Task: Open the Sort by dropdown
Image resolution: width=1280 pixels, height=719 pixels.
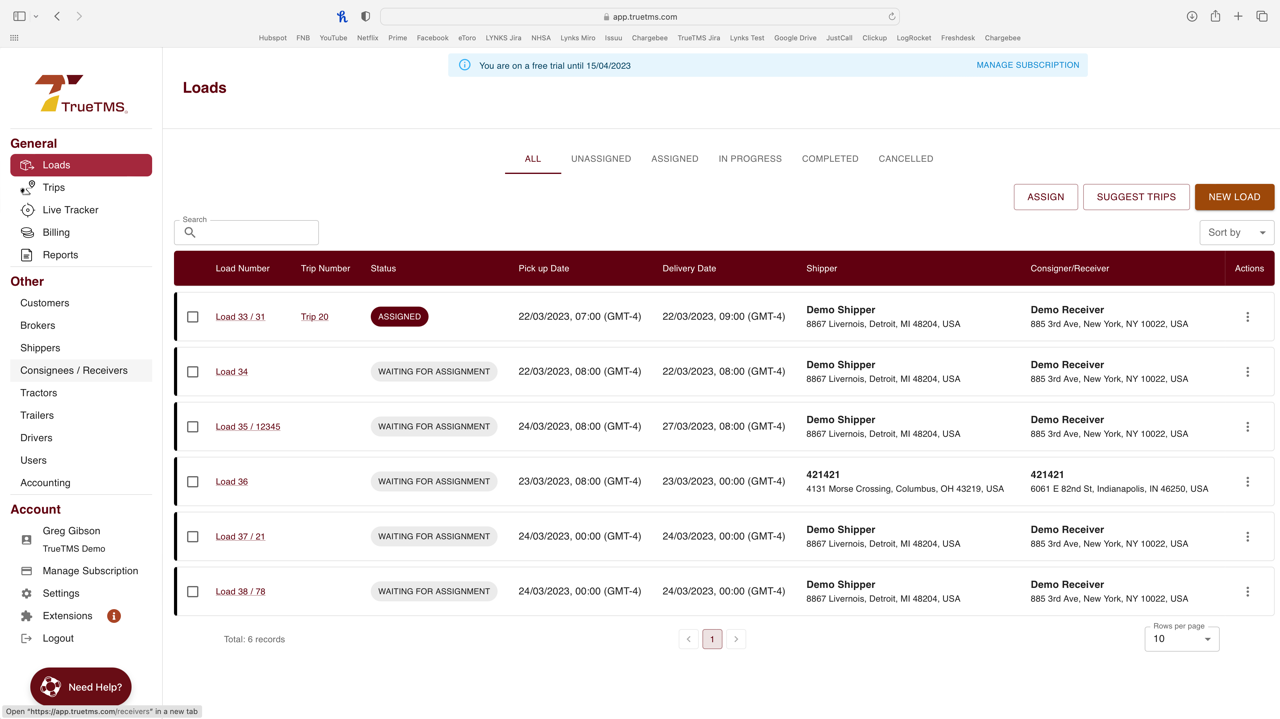Action: 1236,233
